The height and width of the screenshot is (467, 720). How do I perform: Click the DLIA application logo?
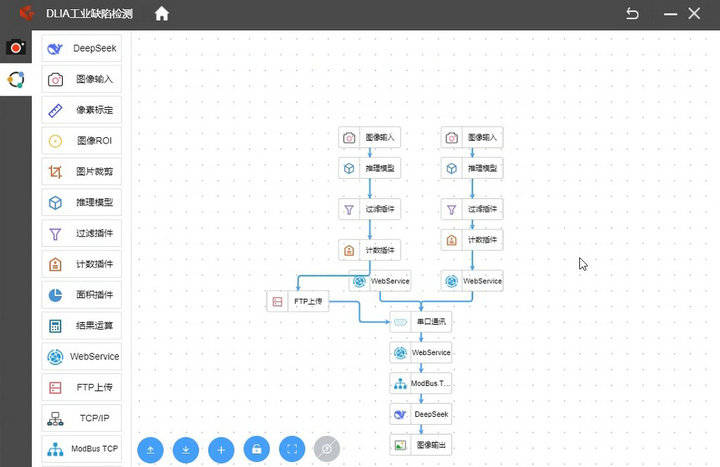click(27, 13)
